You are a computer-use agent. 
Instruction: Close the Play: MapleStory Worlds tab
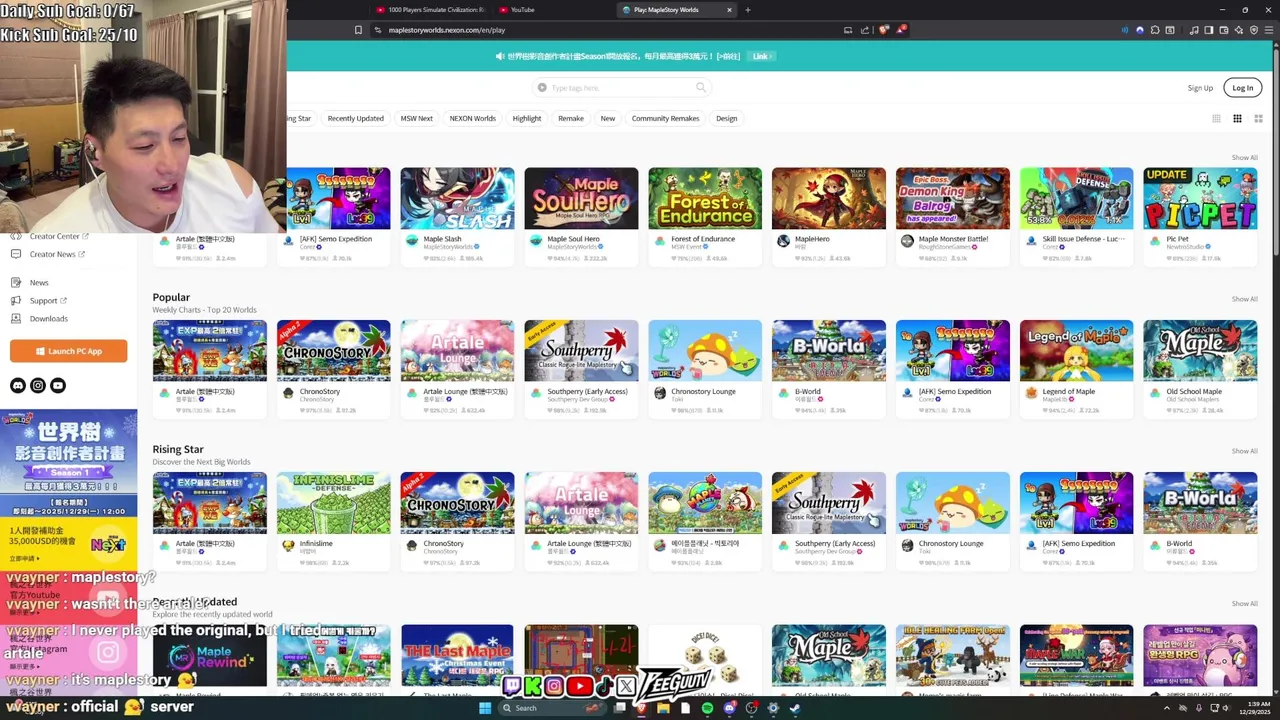[x=729, y=10]
